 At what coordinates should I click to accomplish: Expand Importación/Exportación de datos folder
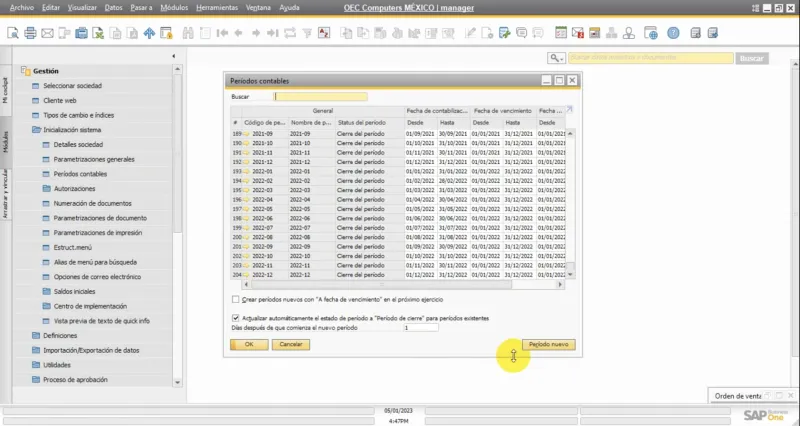[36, 350]
